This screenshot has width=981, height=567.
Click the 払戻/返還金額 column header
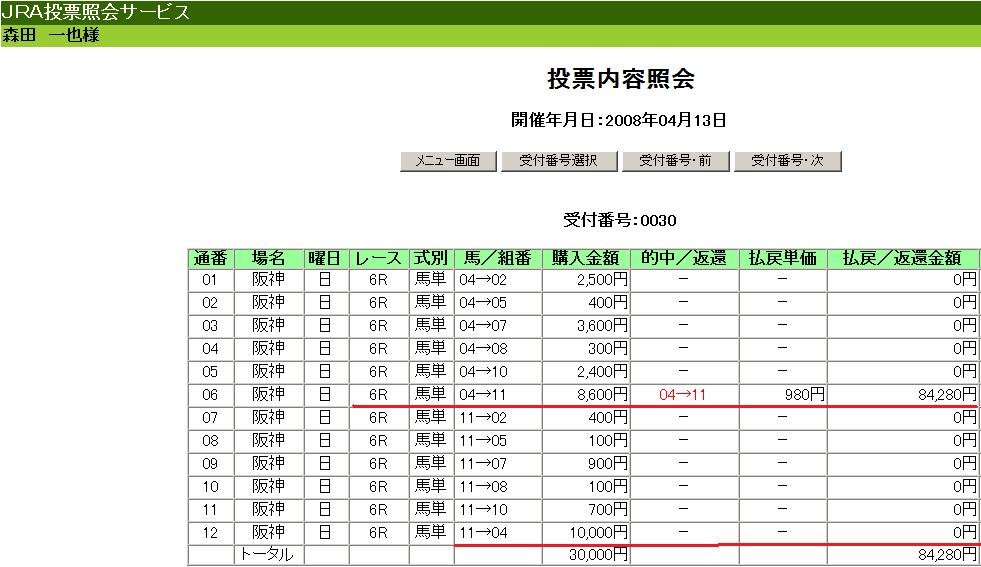click(x=902, y=258)
